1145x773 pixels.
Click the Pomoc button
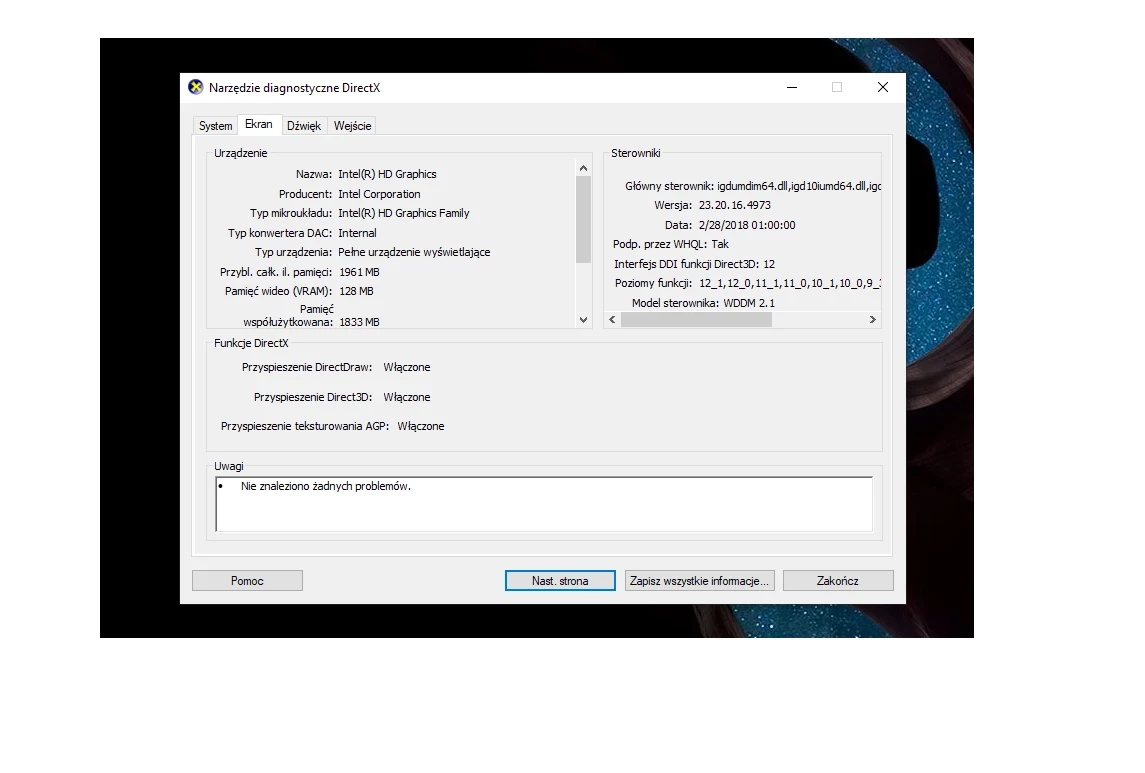tap(246, 580)
